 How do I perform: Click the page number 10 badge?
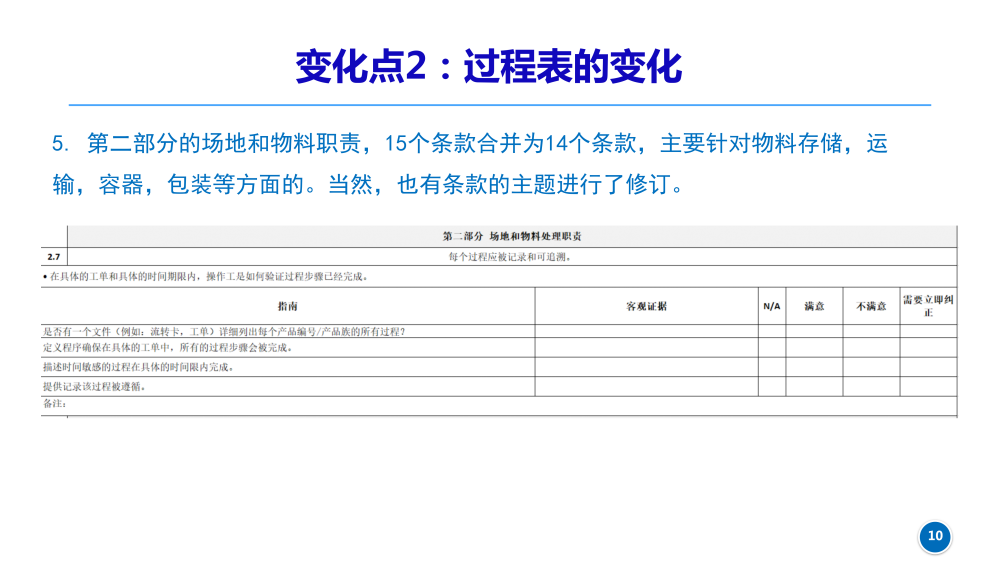pyautogui.click(x=935, y=536)
